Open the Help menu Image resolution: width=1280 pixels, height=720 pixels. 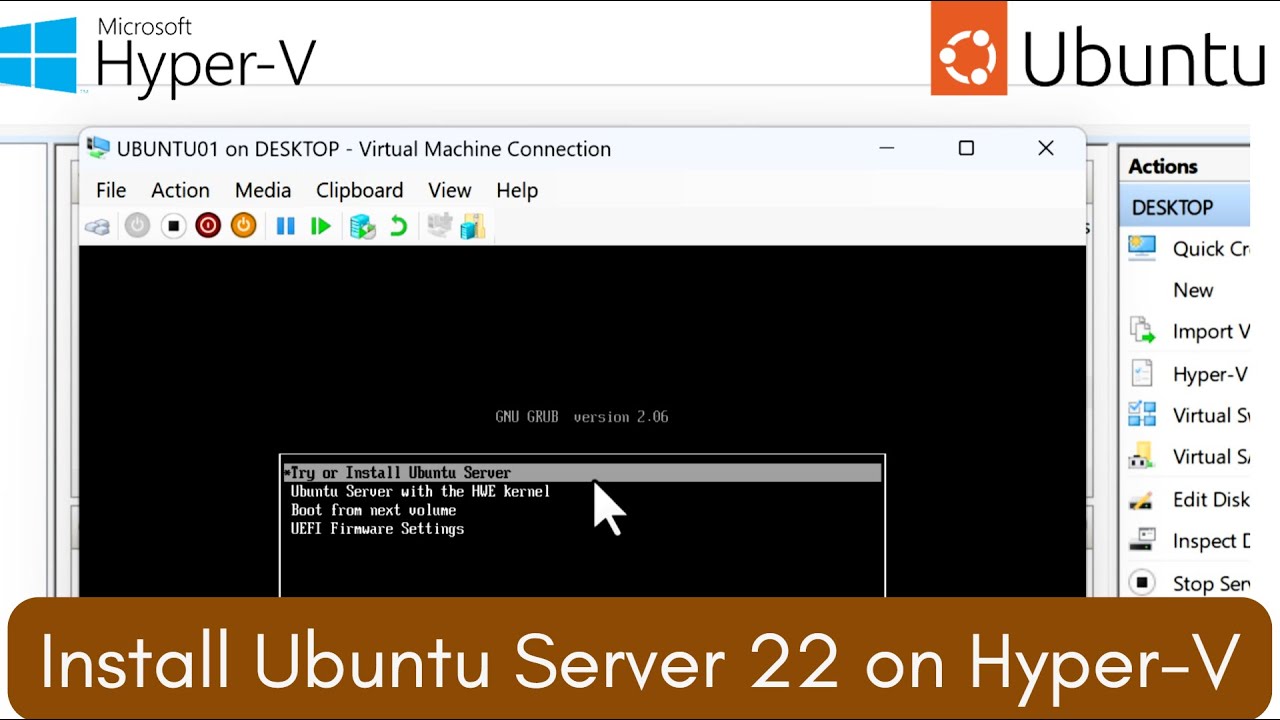[517, 190]
